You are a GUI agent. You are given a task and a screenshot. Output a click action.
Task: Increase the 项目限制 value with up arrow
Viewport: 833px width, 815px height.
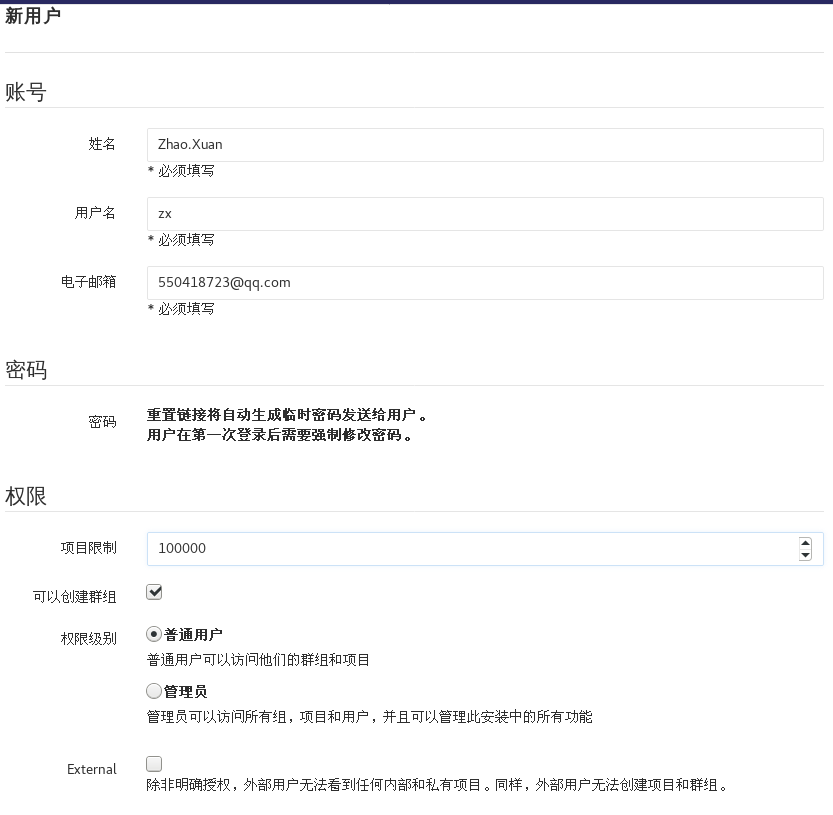[805, 543]
